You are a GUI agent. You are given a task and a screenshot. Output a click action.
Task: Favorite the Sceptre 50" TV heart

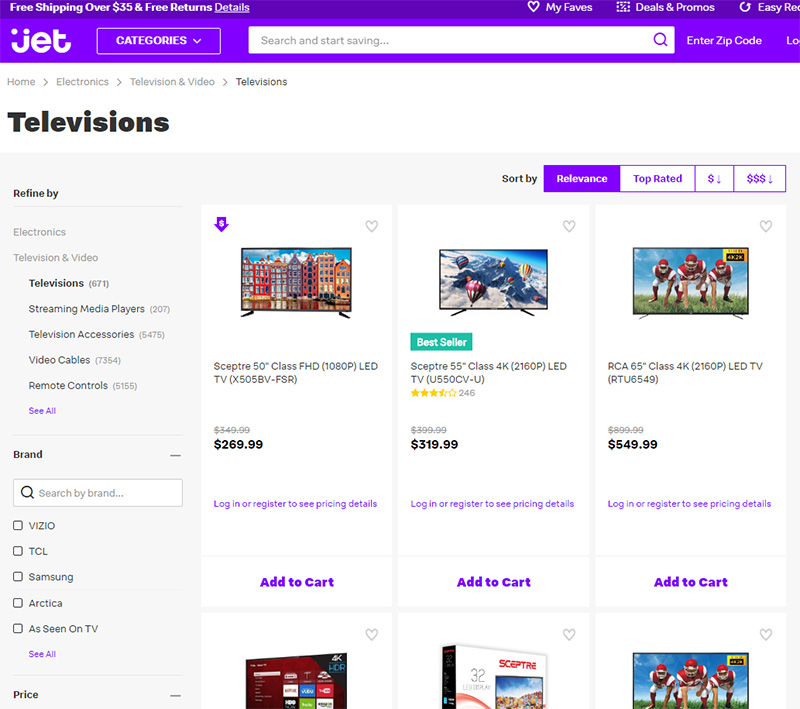371,226
